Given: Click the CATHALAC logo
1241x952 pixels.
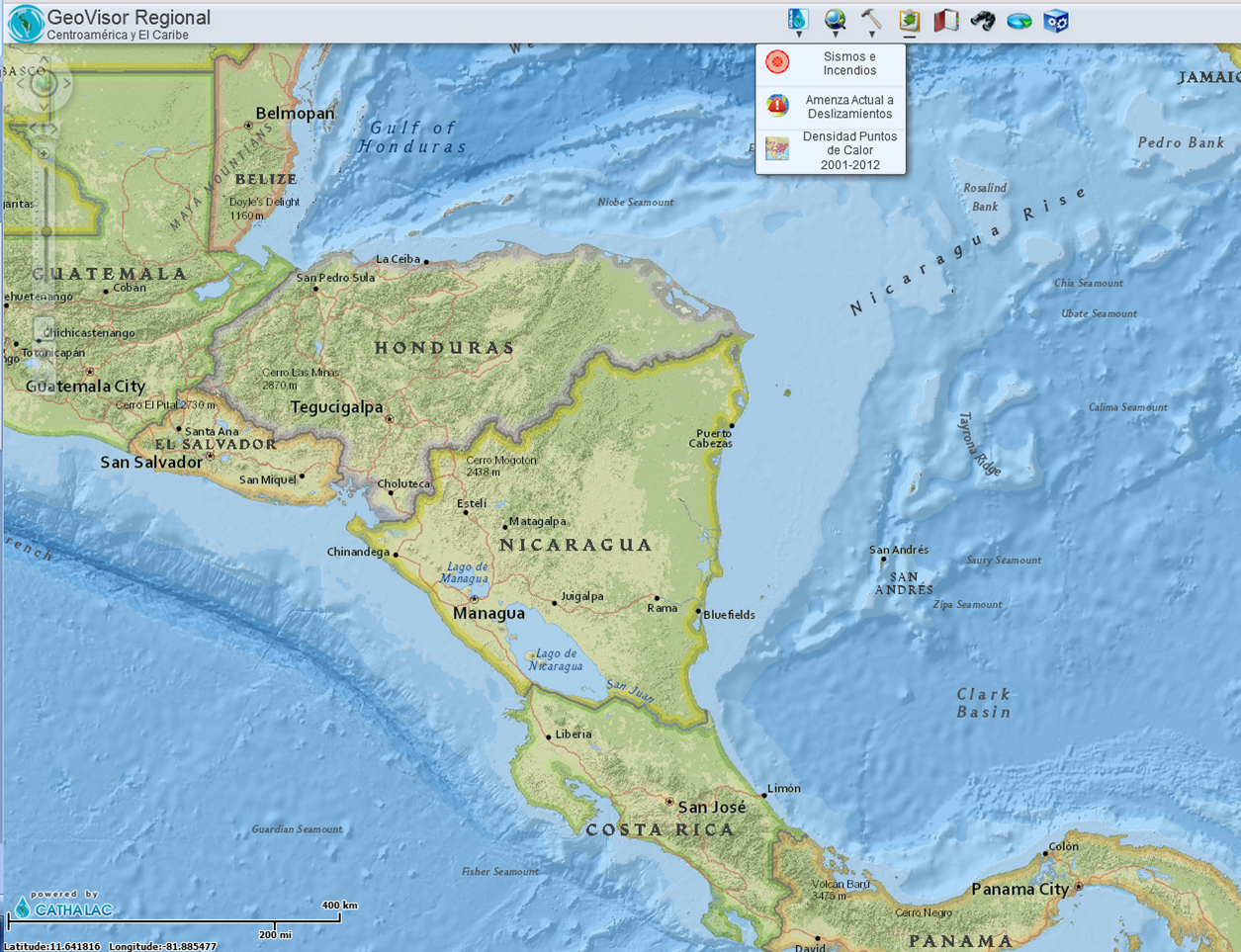Looking at the screenshot, I should coord(63,908).
